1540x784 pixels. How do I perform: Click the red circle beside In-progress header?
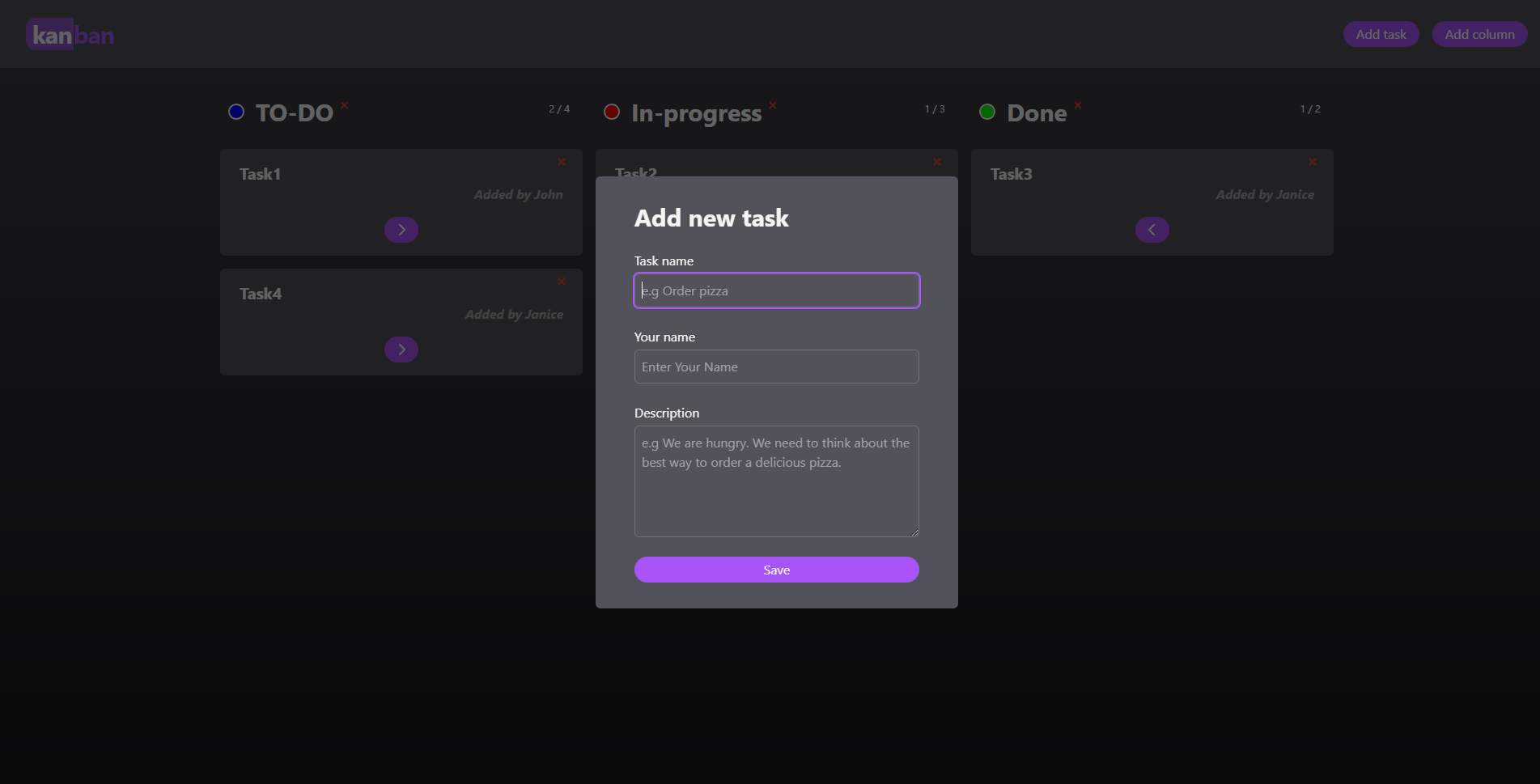pos(611,112)
